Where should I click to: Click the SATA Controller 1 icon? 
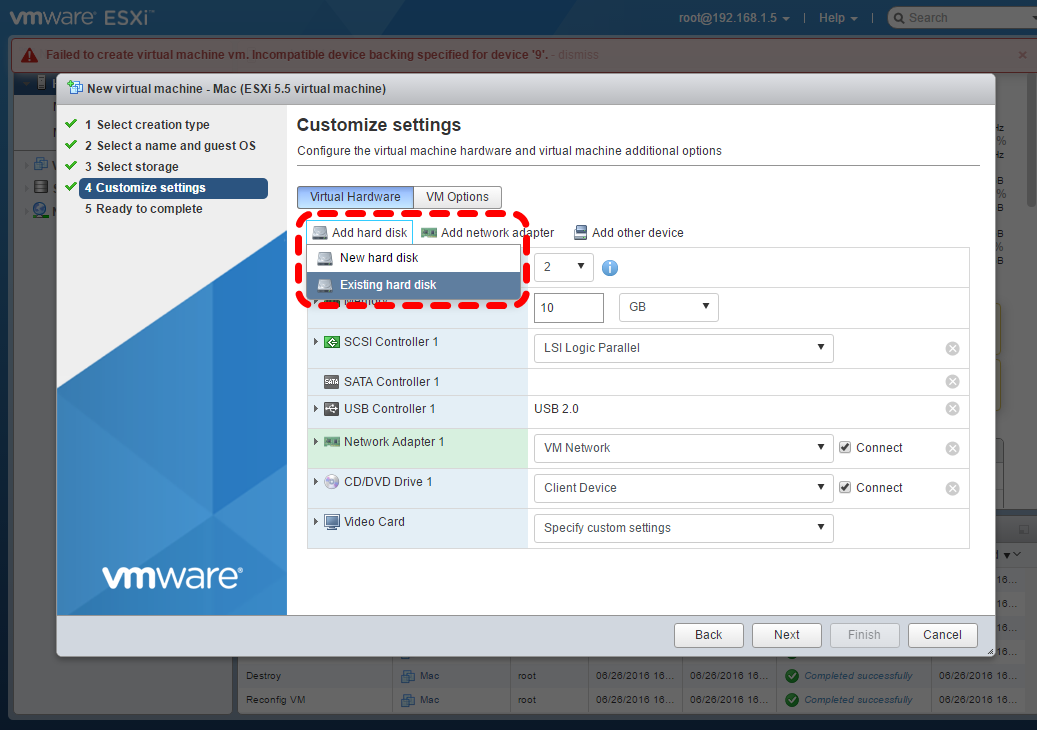coord(331,382)
